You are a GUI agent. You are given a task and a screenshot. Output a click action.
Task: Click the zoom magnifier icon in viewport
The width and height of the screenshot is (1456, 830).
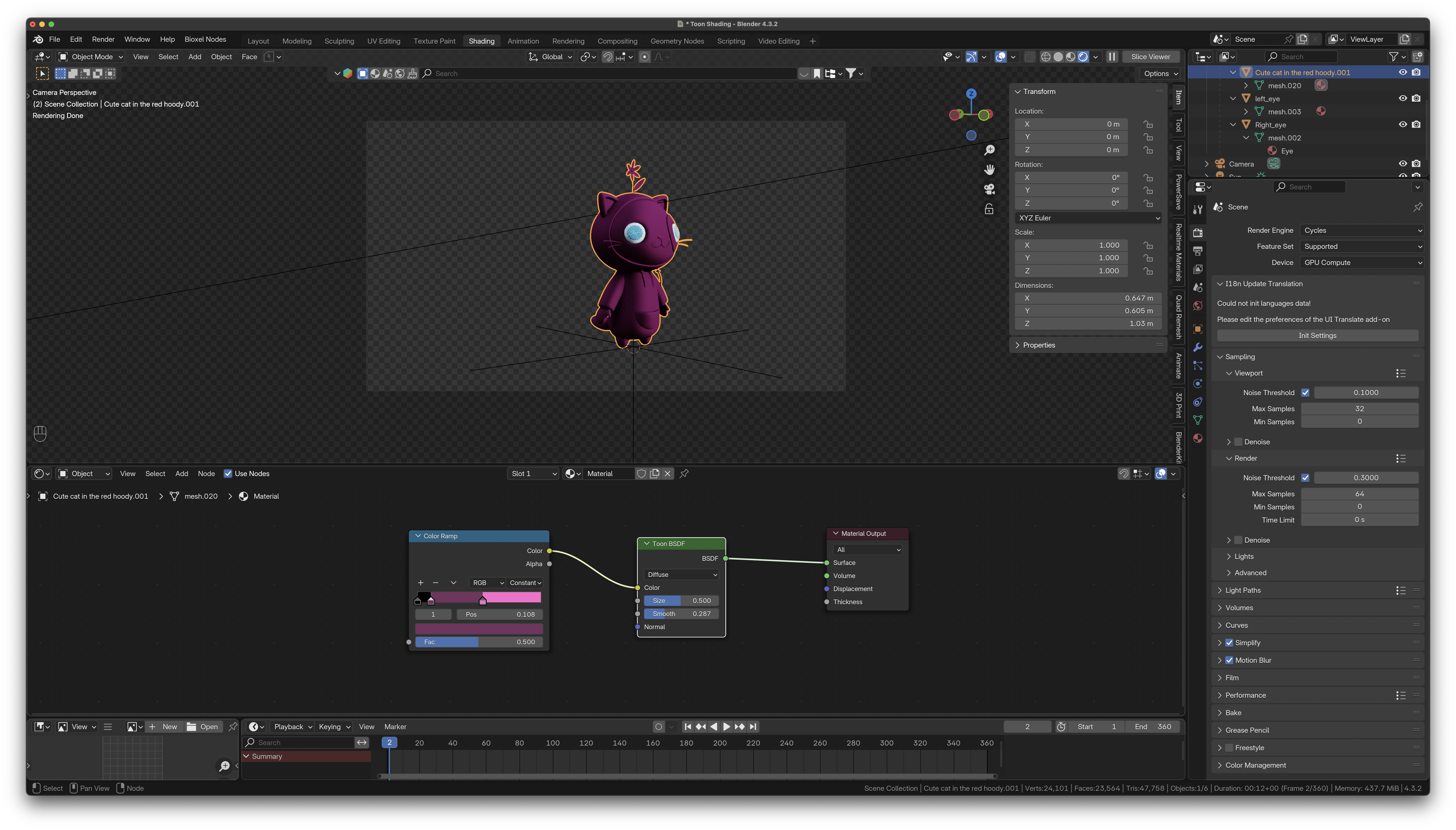click(989, 150)
